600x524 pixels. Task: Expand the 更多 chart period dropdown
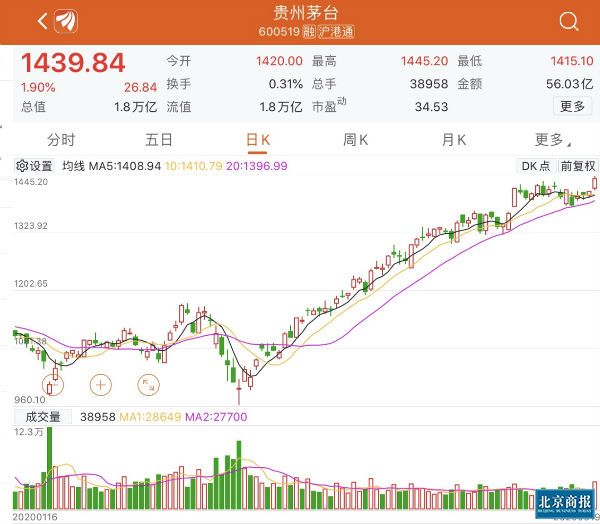pos(551,140)
